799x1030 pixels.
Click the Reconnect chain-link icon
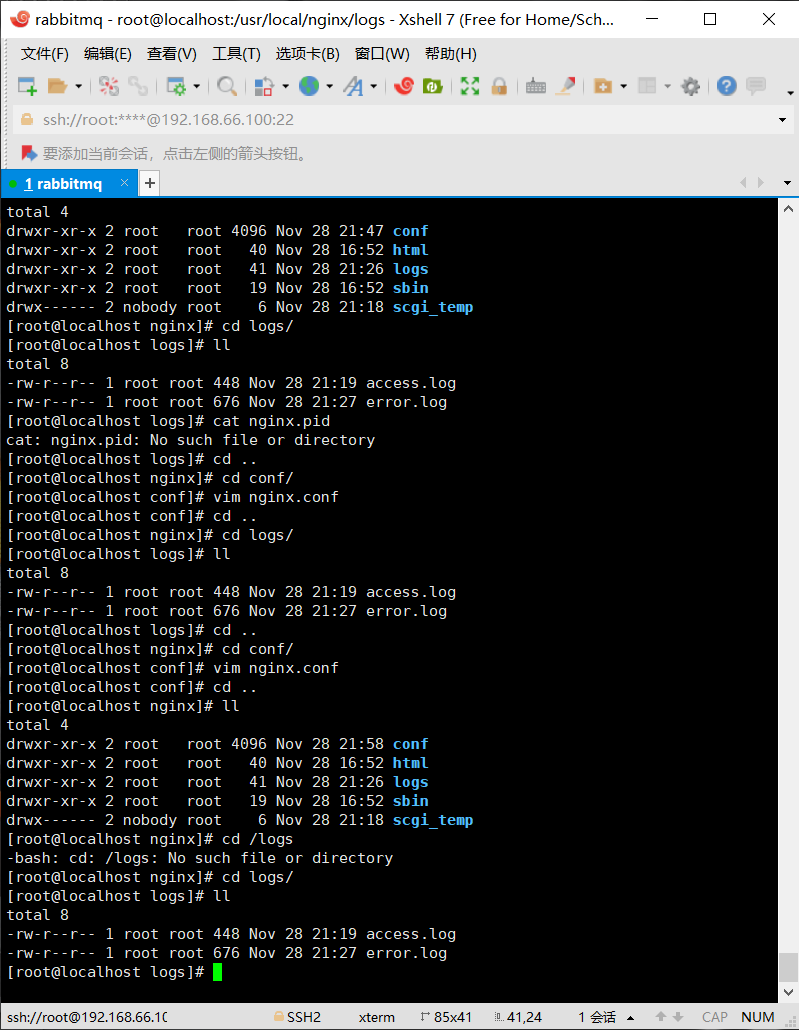(x=137, y=86)
